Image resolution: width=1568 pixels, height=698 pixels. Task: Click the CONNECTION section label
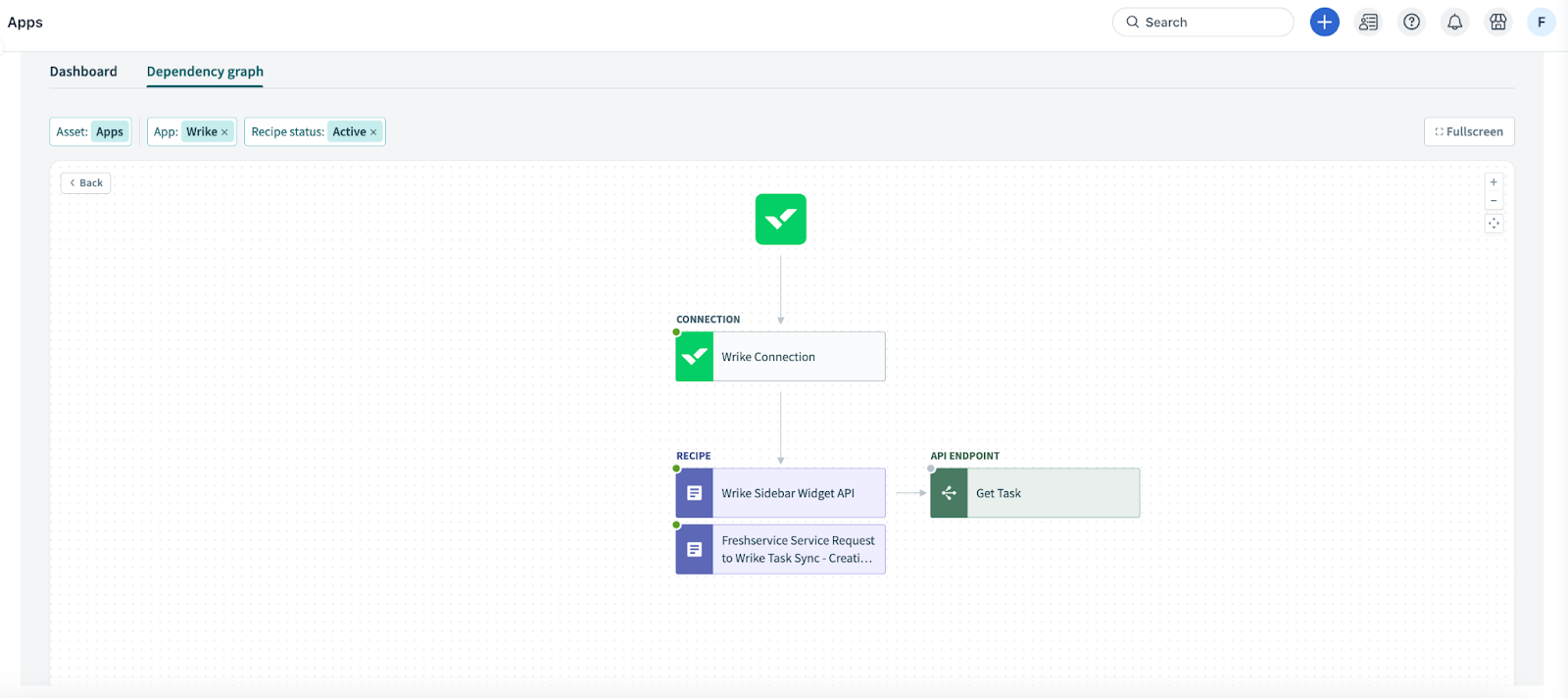click(x=709, y=320)
